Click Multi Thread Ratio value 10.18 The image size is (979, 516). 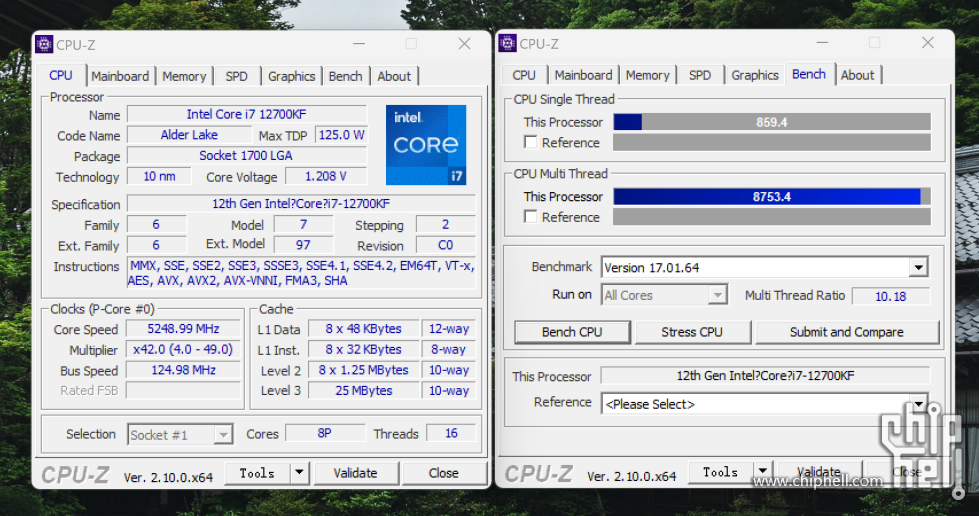click(x=890, y=296)
